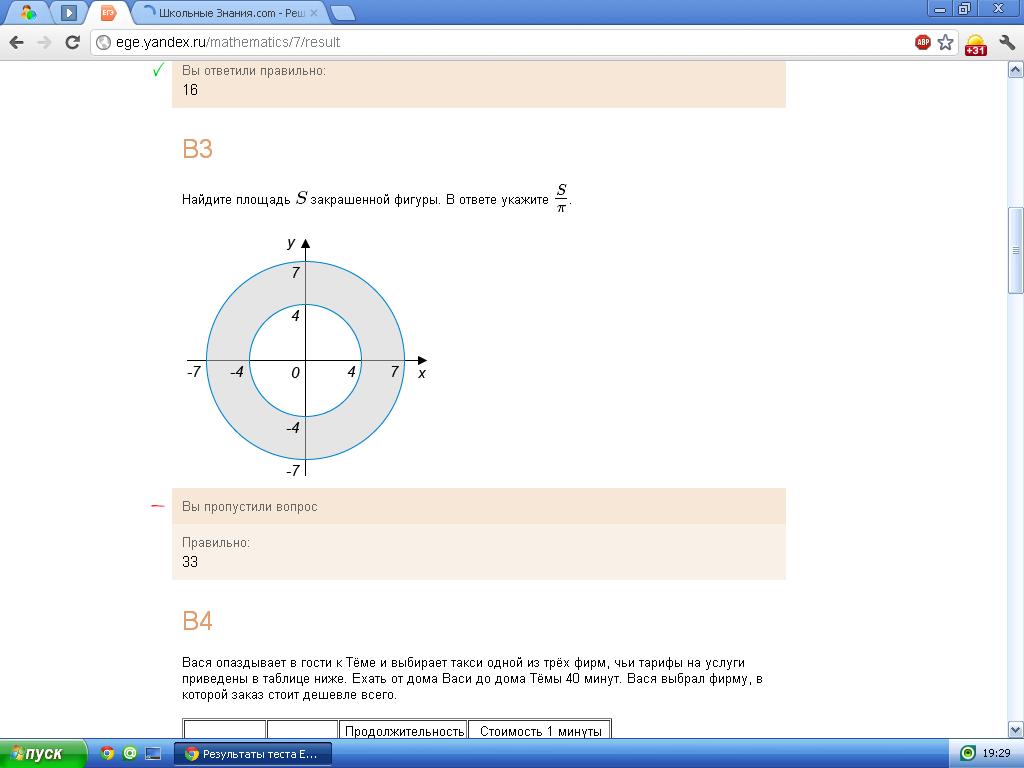Switch to the Школьные Знания.com tab
Viewport: 1024px width, 768px height.
tap(229, 12)
